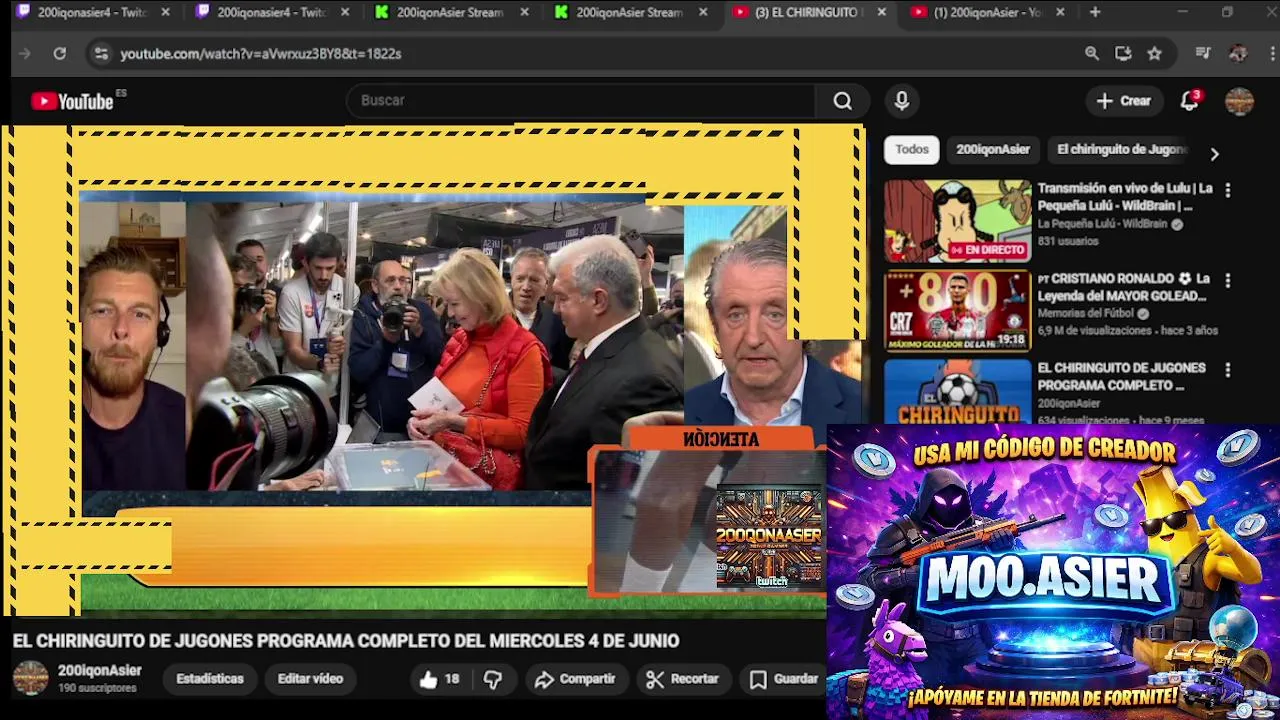Select the Todos filter chip
The image size is (1280, 720).
coord(911,150)
